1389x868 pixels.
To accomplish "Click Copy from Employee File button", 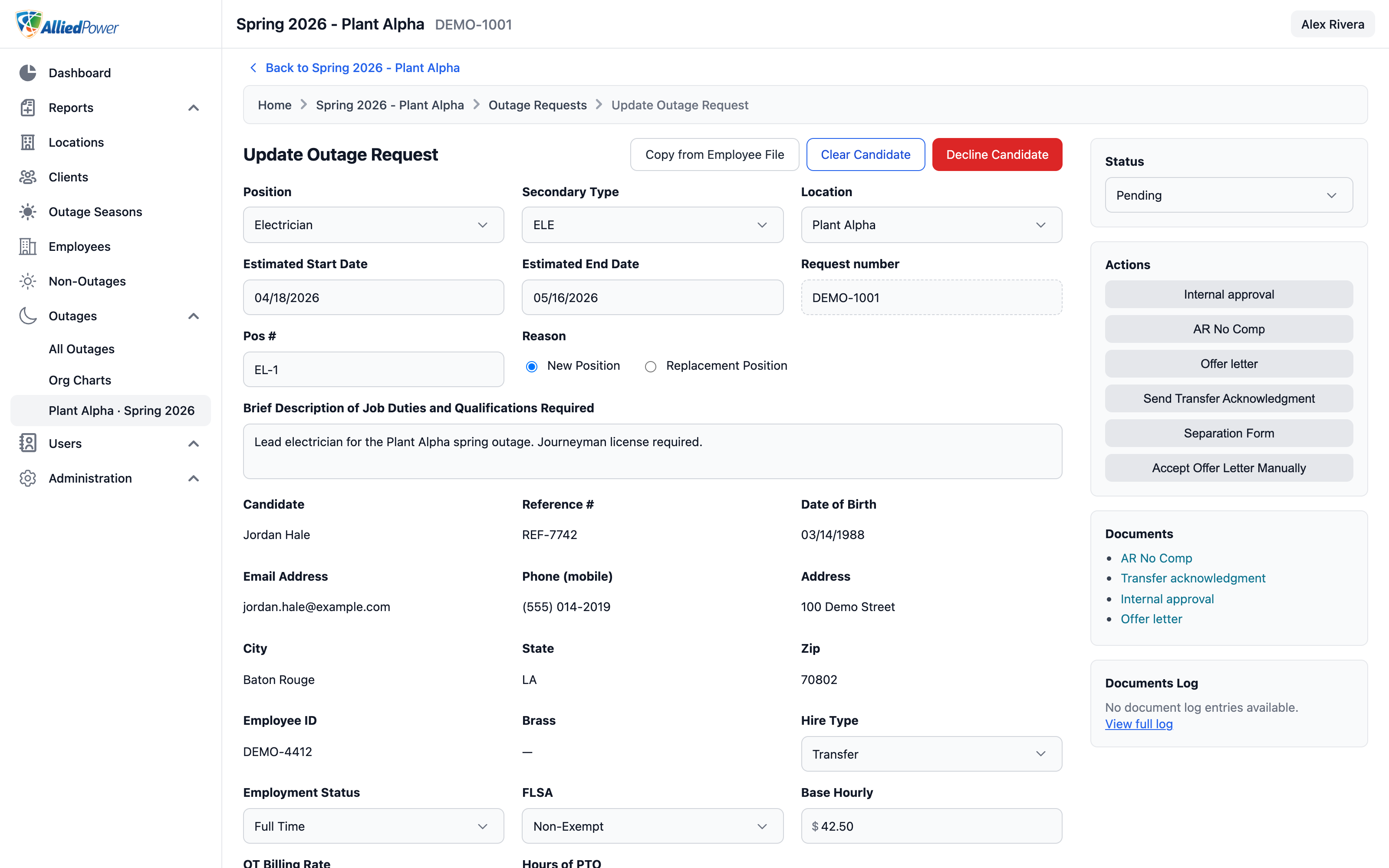I will (x=714, y=155).
